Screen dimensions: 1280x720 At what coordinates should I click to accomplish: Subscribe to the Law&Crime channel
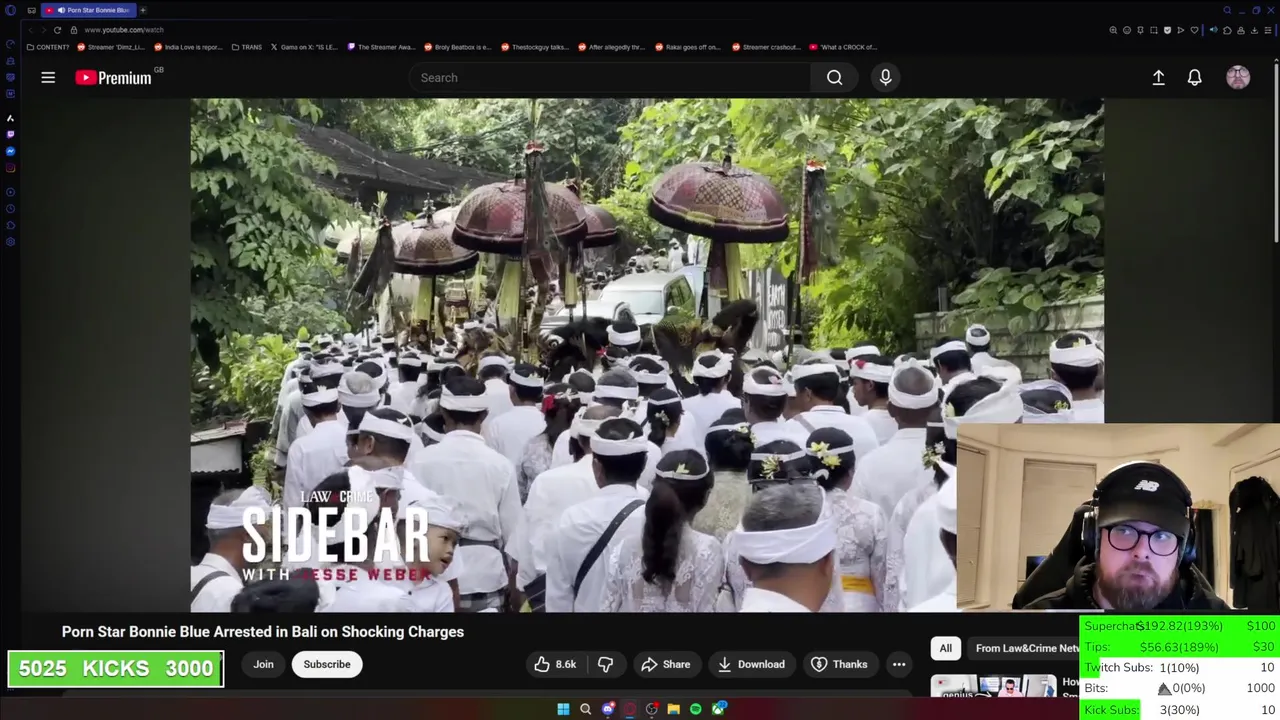(x=327, y=664)
